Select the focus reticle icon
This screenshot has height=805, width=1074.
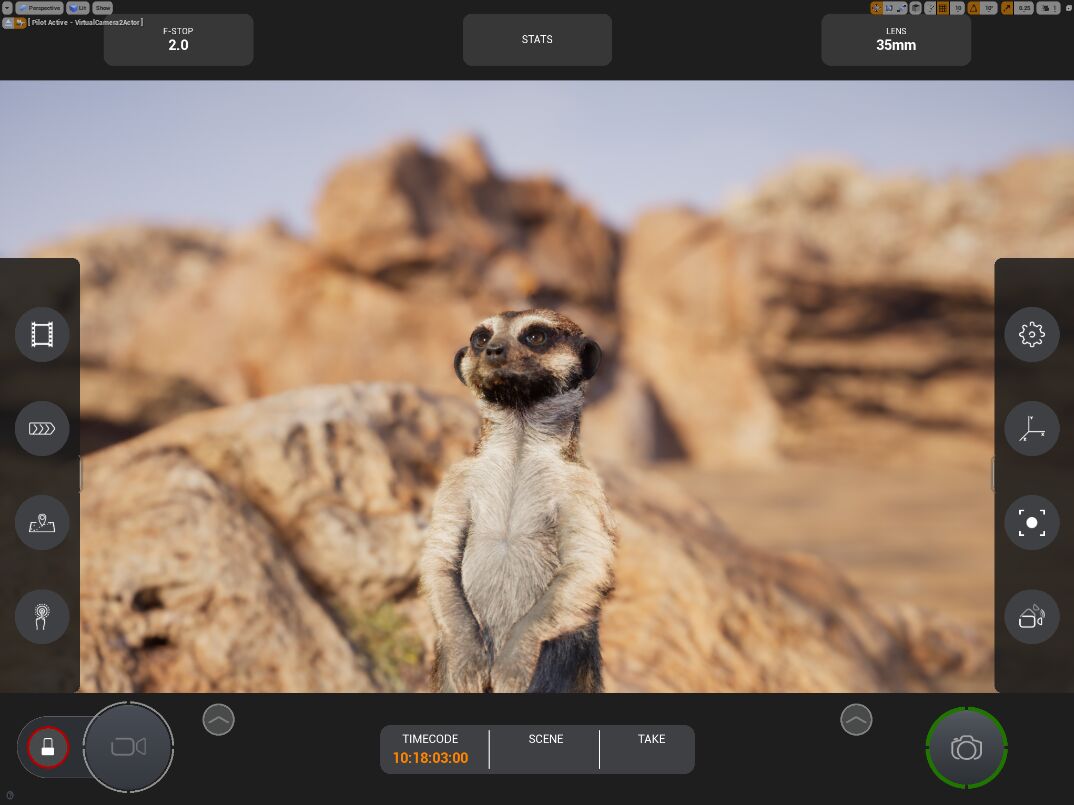1031,523
